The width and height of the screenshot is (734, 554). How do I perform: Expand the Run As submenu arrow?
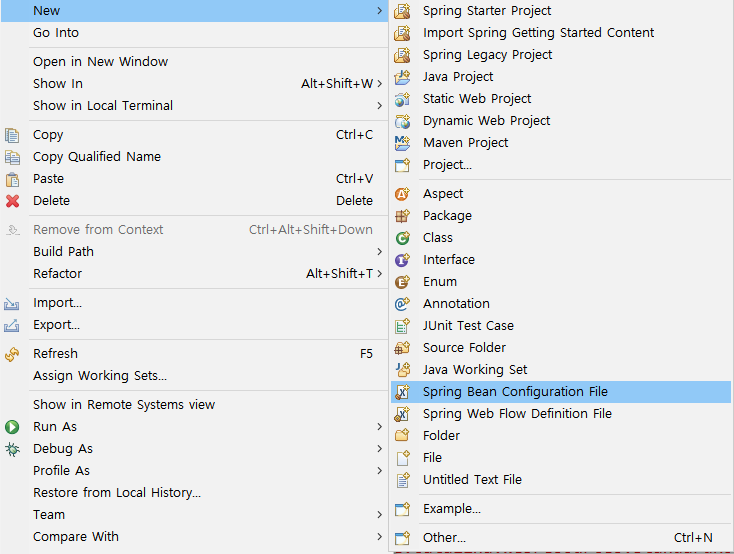tap(380, 427)
